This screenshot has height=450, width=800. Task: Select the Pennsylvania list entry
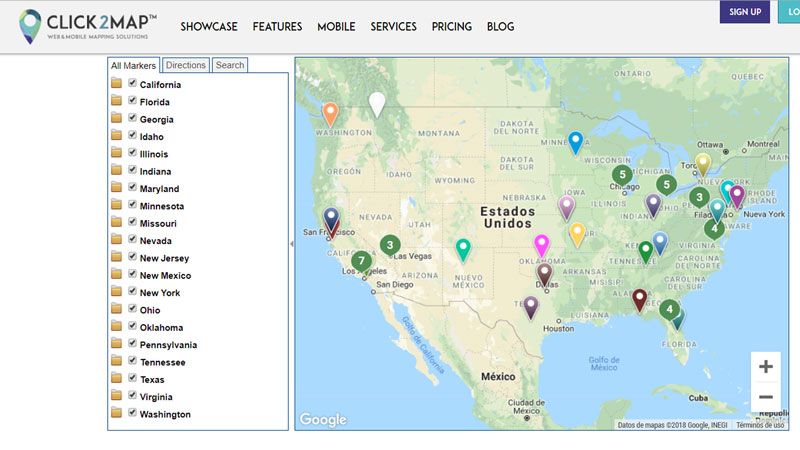tap(168, 345)
